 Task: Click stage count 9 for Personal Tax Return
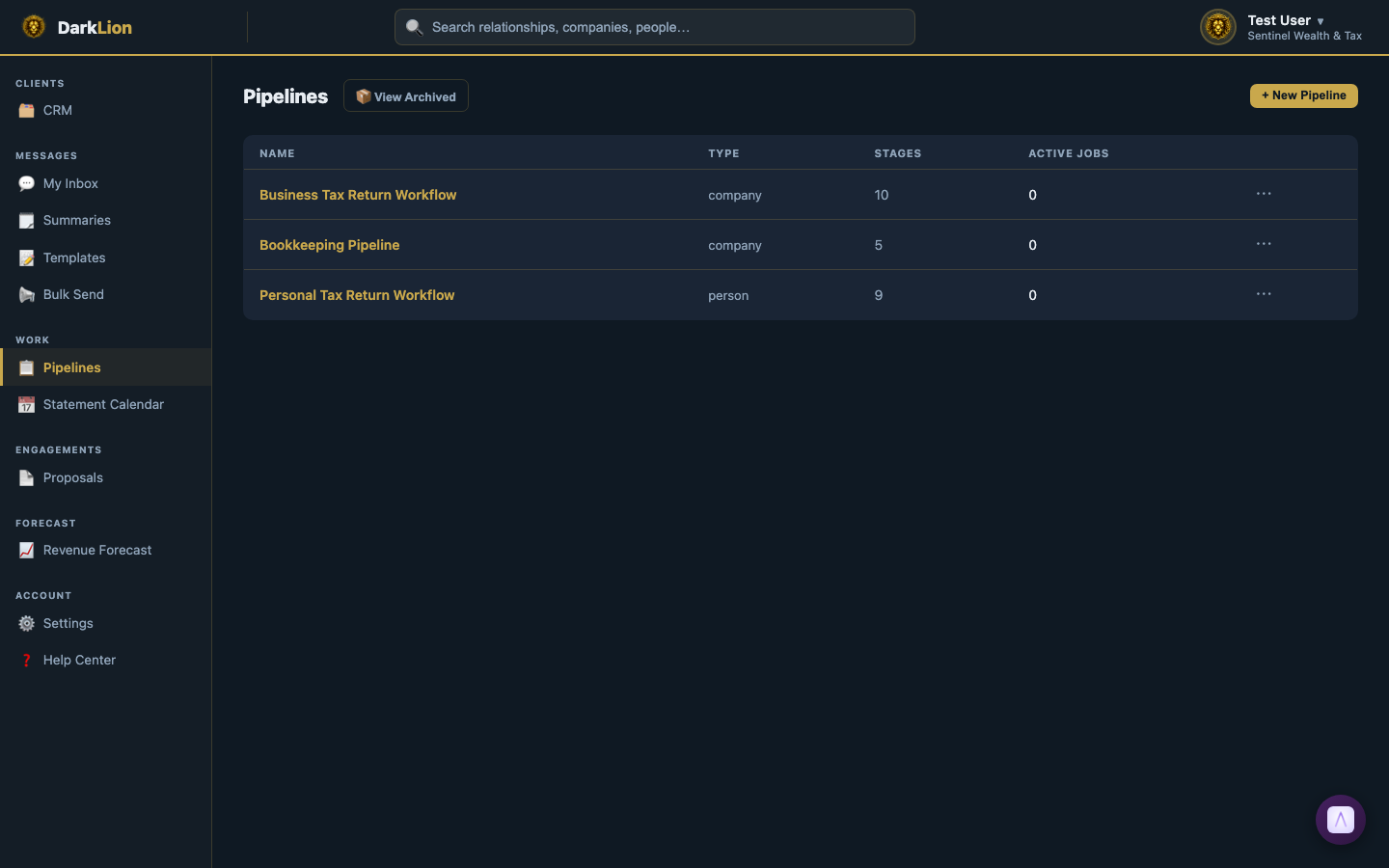(x=879, y=295)
